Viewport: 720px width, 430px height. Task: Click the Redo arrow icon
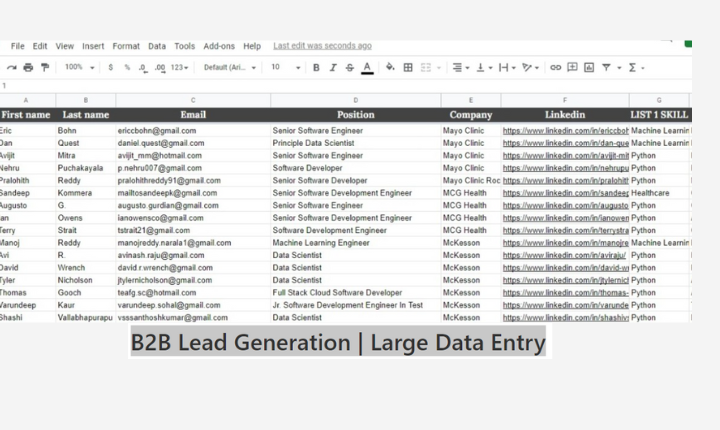coord(11,67)
